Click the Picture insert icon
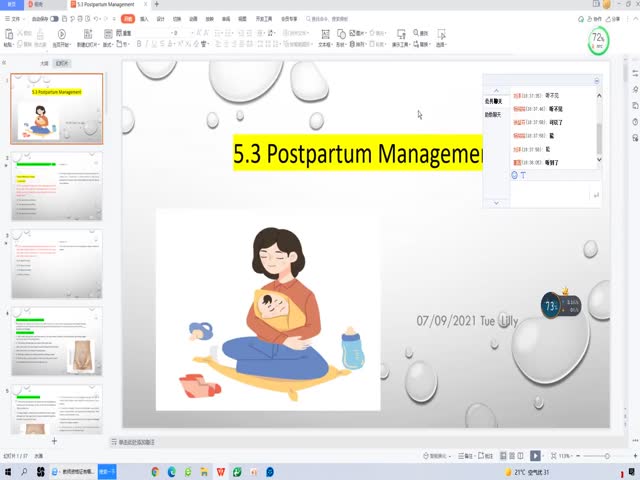Screen dimensions: 640x480 (353, 33)
